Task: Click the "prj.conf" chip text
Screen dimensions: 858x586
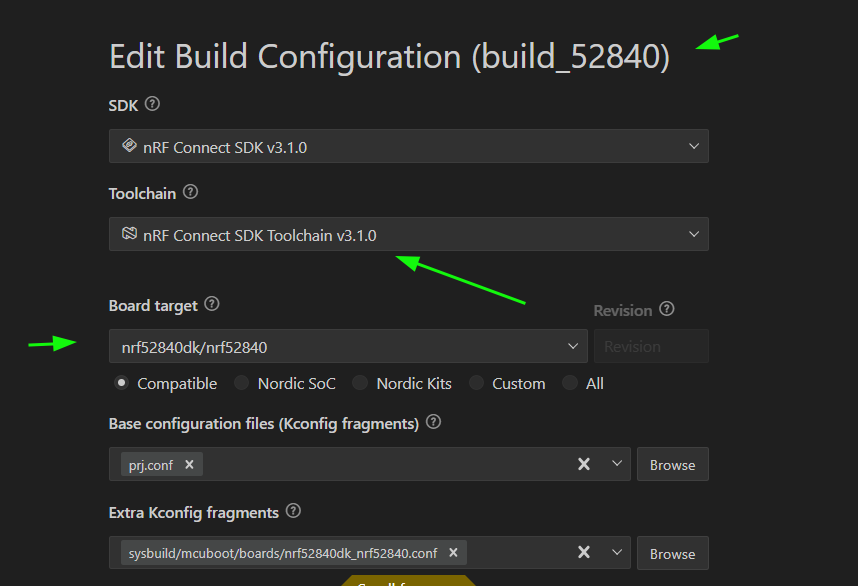Action: pyautogui.click(x=150, y=465)
